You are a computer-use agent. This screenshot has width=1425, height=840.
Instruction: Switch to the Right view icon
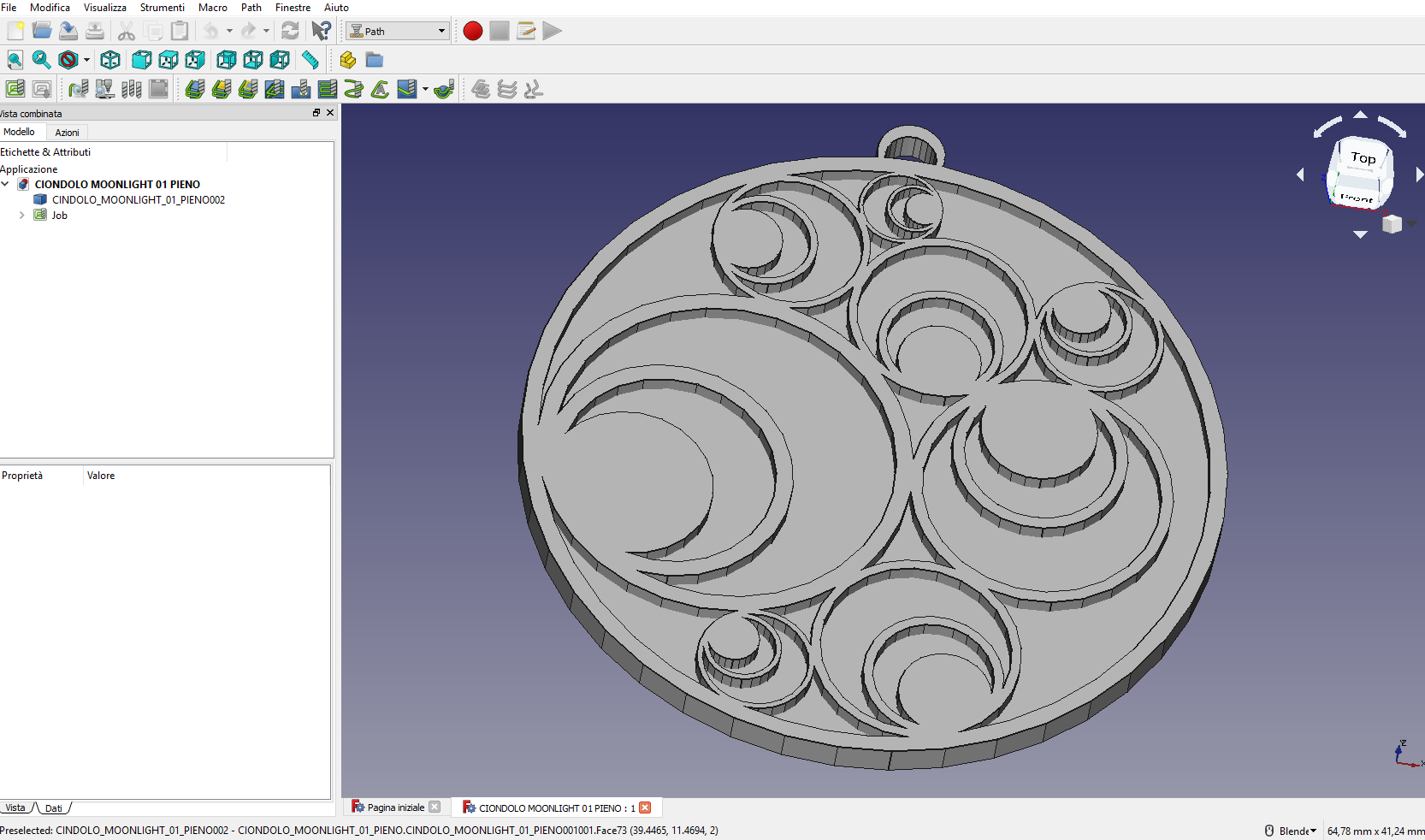coord(195,60)
